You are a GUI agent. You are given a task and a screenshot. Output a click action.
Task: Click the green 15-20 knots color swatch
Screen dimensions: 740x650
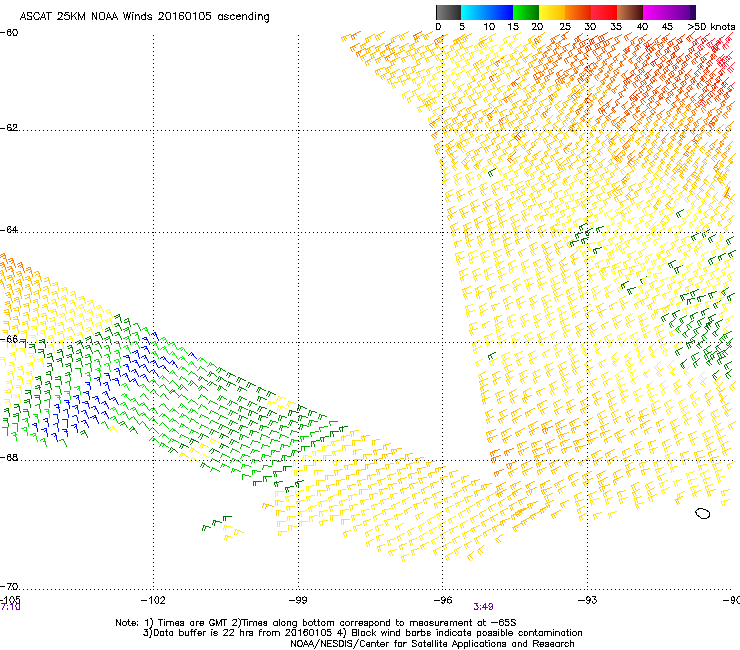point(526,12)
